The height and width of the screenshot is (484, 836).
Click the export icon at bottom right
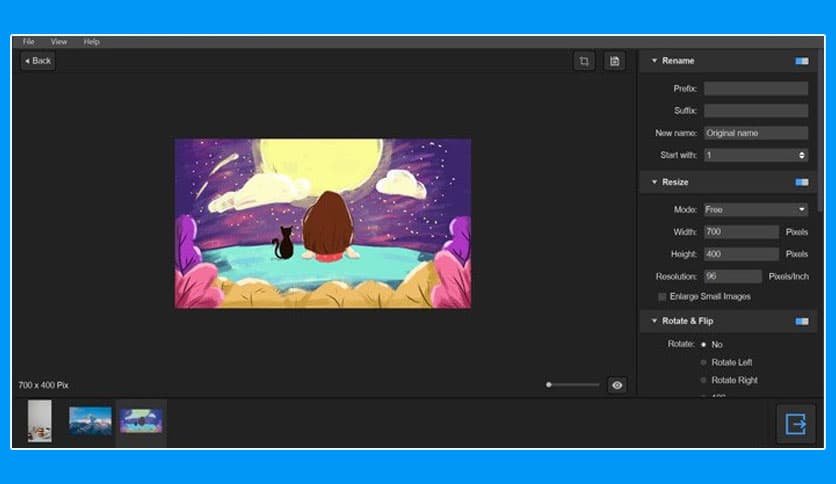795,424
